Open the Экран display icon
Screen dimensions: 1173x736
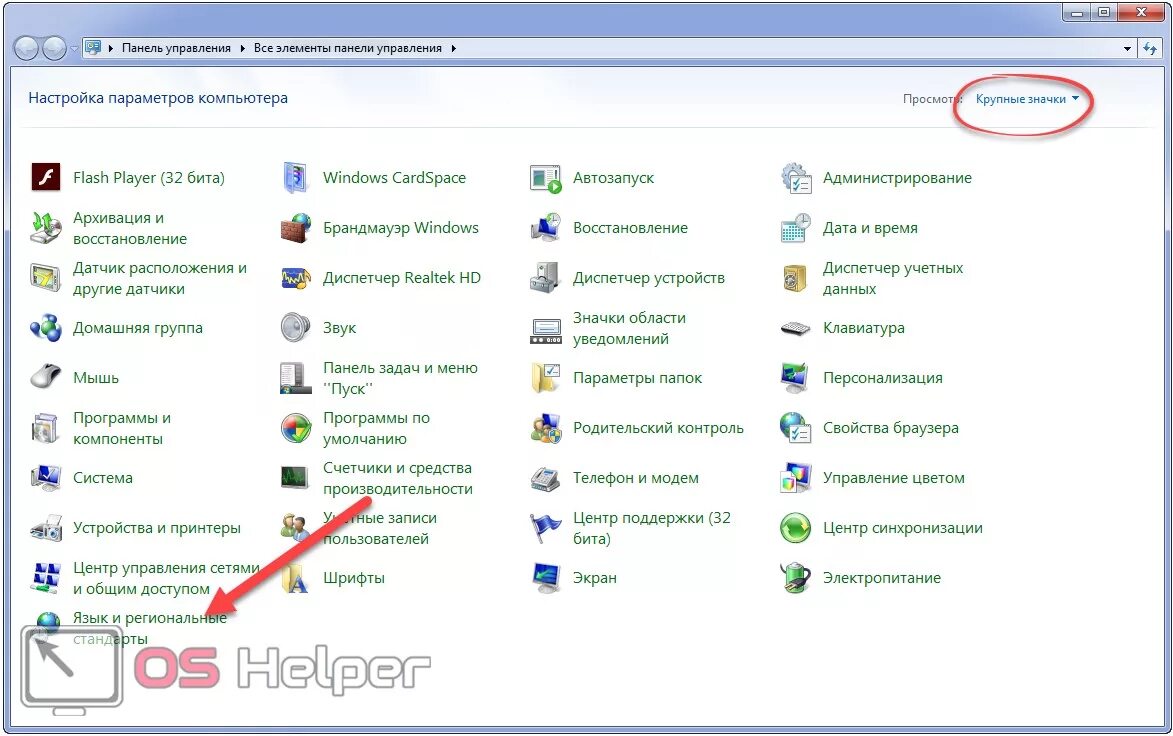click(545, 578)
